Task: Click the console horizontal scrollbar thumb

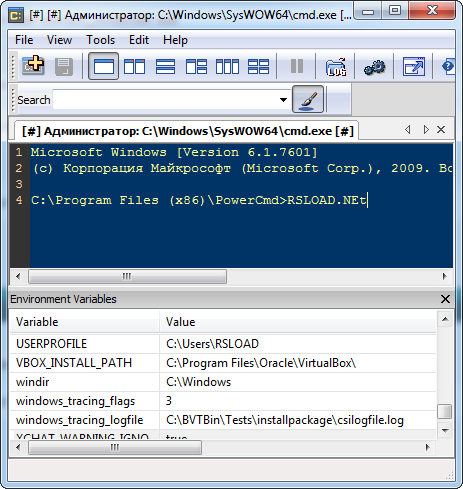Action: click(127, 276)
